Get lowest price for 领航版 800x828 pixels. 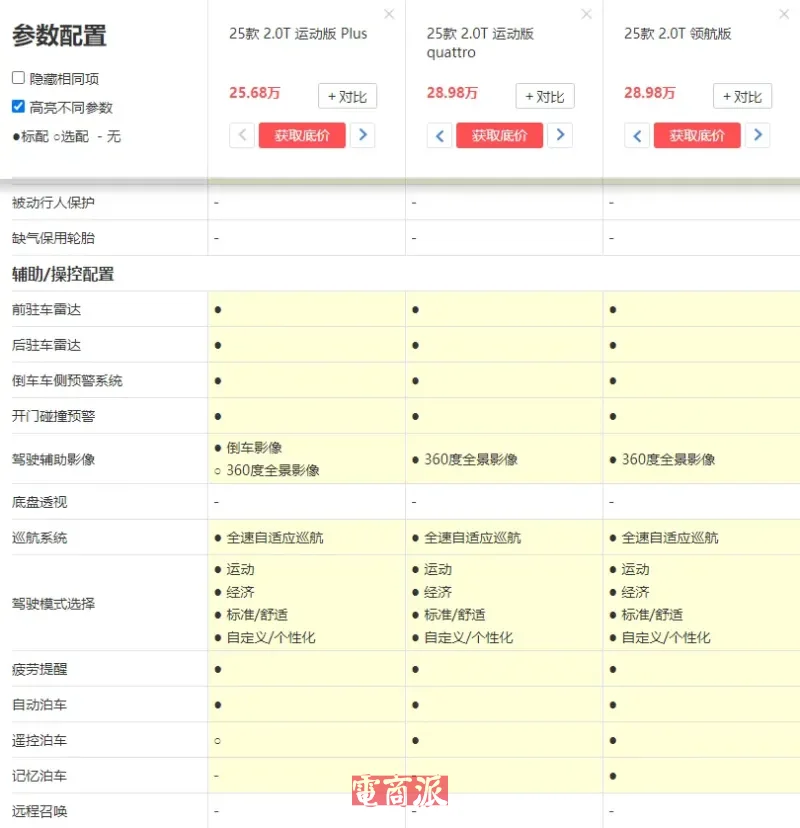click(x=697, y=135)
